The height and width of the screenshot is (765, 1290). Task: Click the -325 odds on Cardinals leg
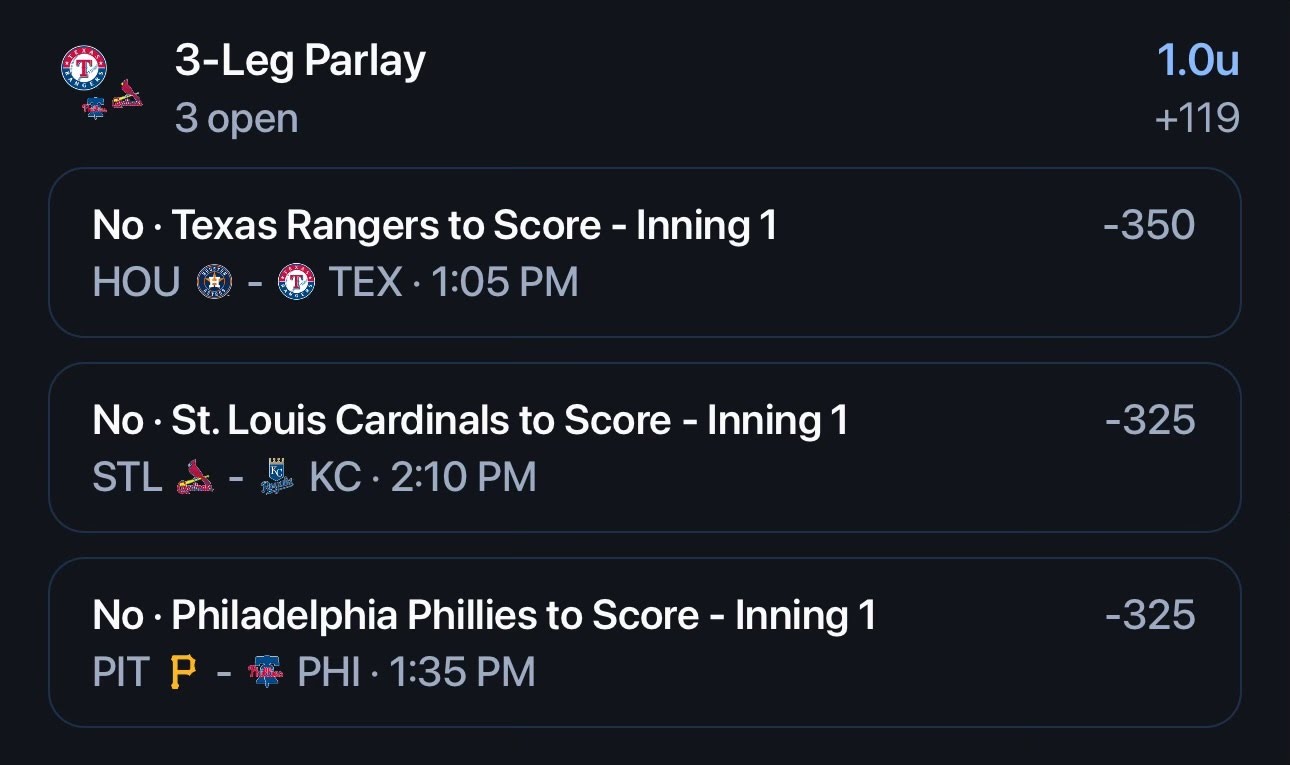point(1150,420)
